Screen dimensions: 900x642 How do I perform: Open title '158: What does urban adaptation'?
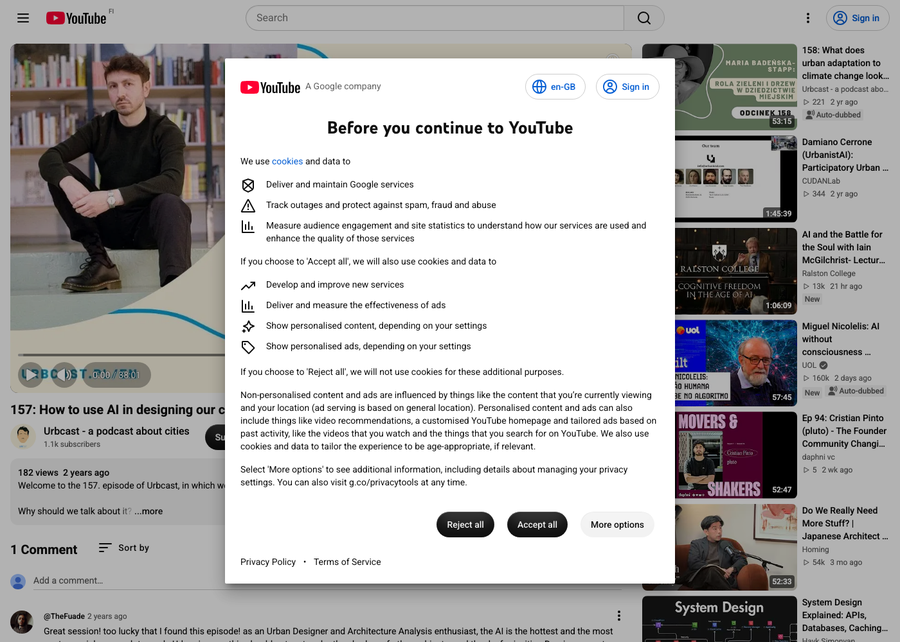845,63
